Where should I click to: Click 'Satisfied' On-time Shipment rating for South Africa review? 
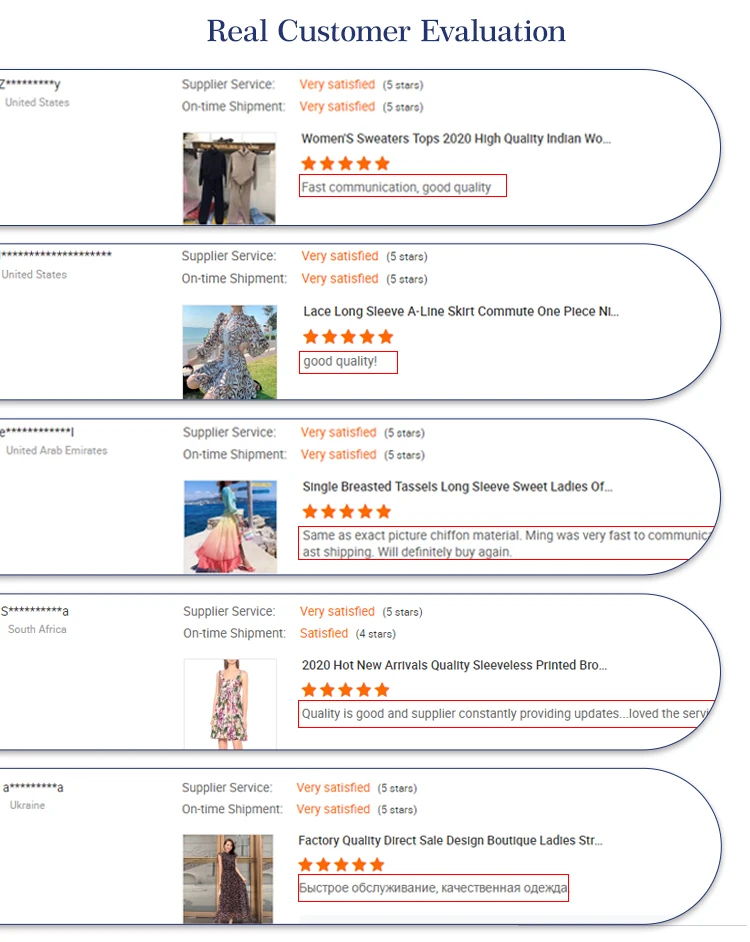pos(324,633)
